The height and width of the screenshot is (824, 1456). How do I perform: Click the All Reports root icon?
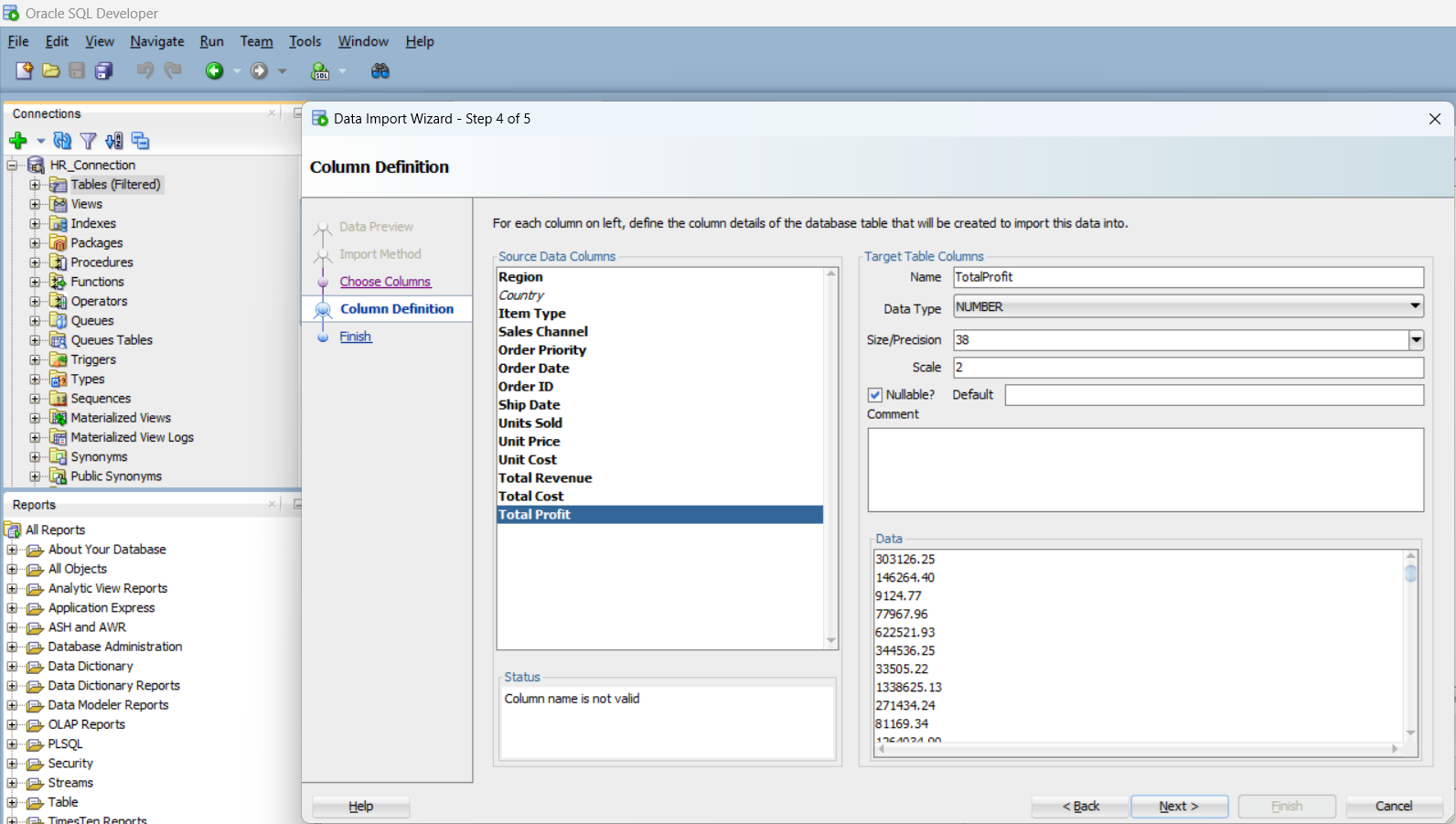[x=13, y=530]
